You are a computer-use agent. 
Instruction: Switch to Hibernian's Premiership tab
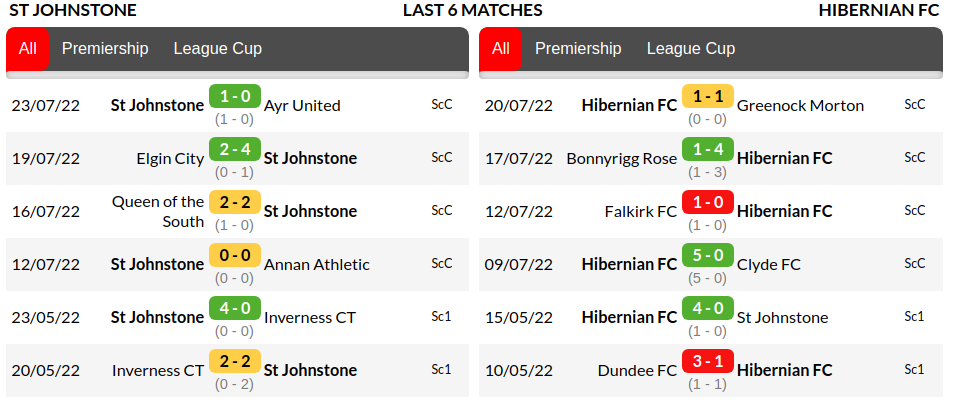click(578, 49)
